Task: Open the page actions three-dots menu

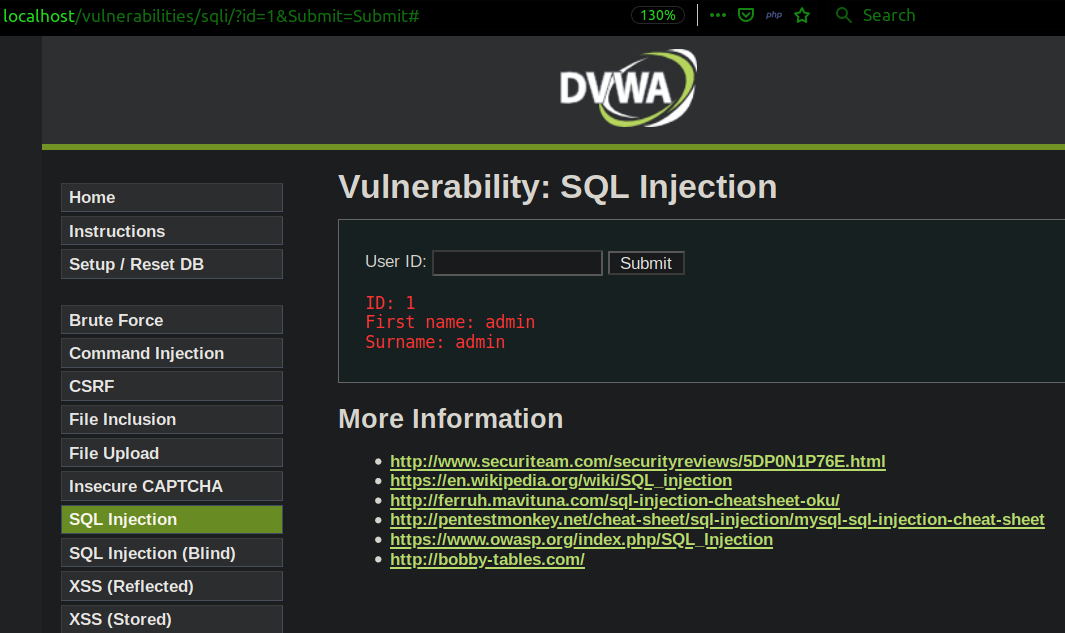Action: pyautogui.click(x=718, y=16)
